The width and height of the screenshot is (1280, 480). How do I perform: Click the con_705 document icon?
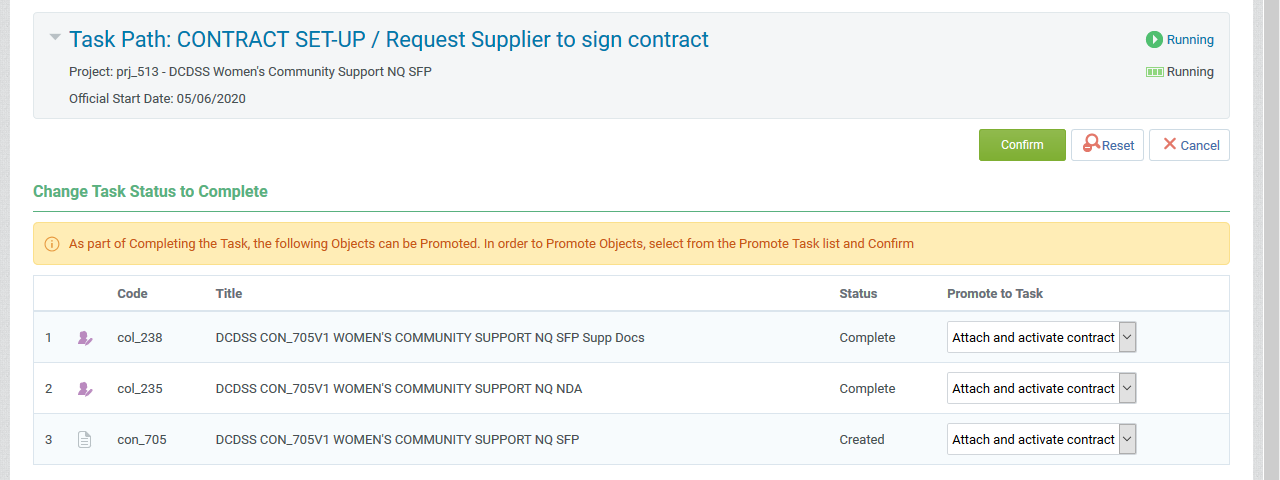click(x=85, y=440)
